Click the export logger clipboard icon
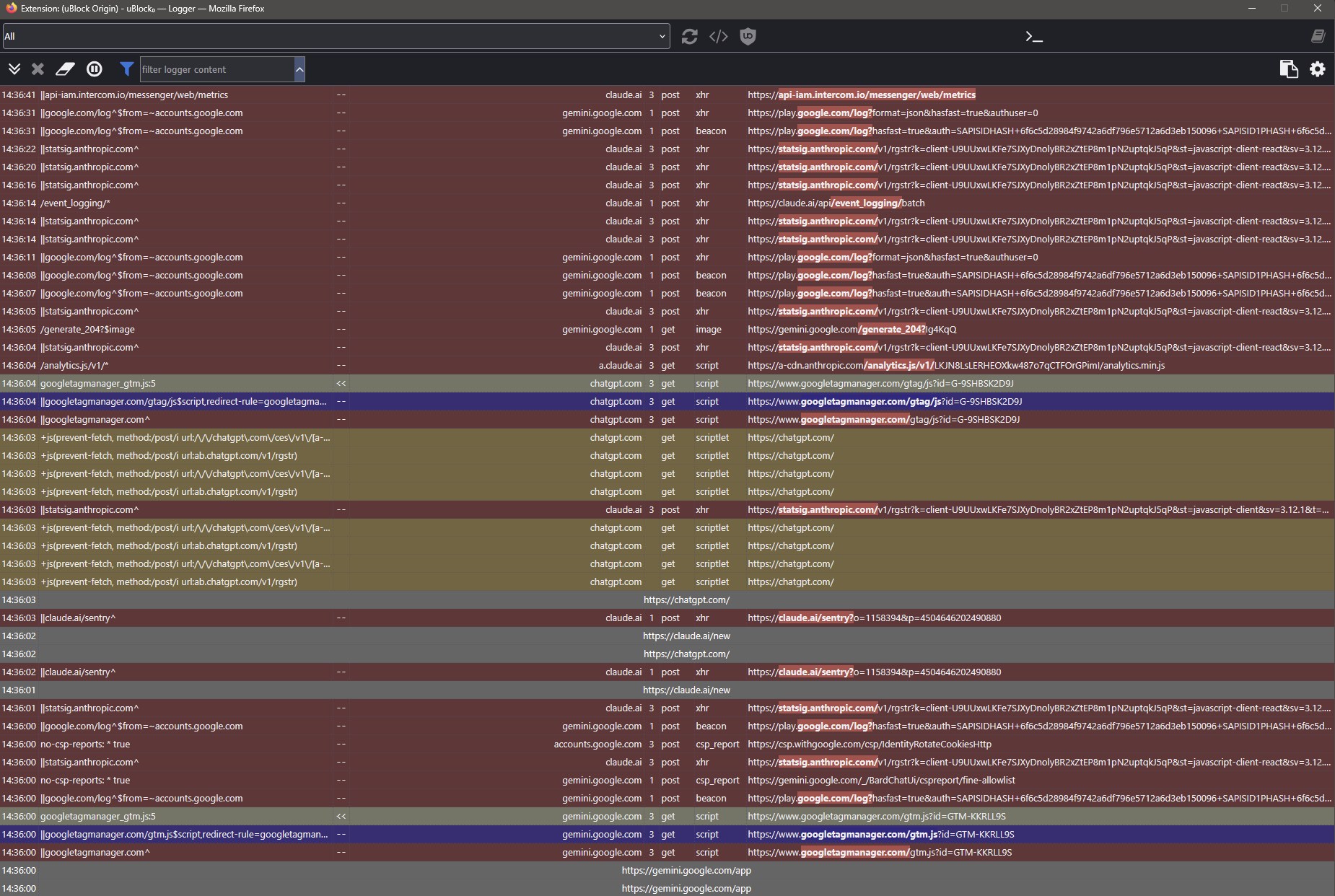The width and height of the screenshot is (1335, 896). (1288, 69)
